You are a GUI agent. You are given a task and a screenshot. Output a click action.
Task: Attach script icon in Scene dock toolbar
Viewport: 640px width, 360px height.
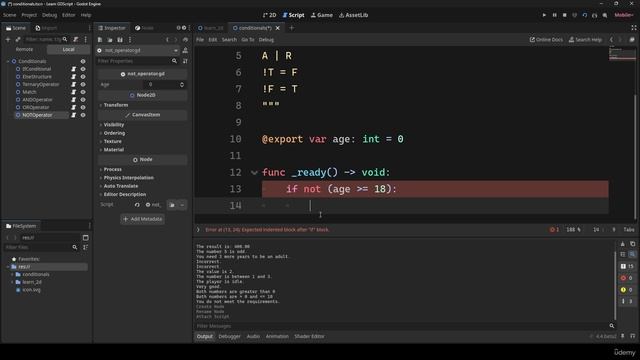[x=76, y=40]
